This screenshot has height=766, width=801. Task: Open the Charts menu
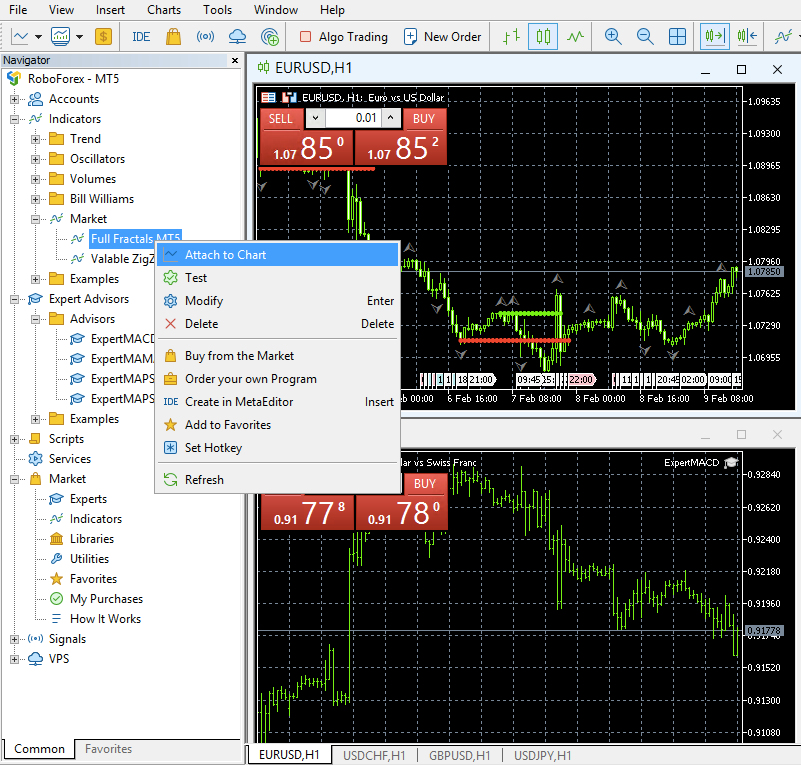(162, 10)
